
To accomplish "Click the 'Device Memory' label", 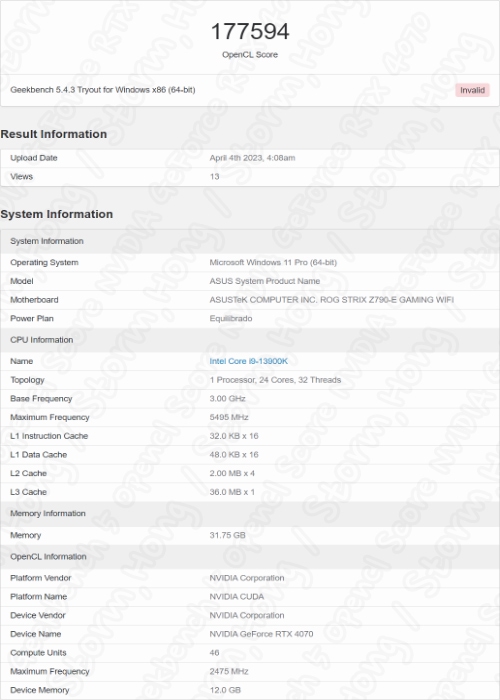I will [x=40, y=691].
